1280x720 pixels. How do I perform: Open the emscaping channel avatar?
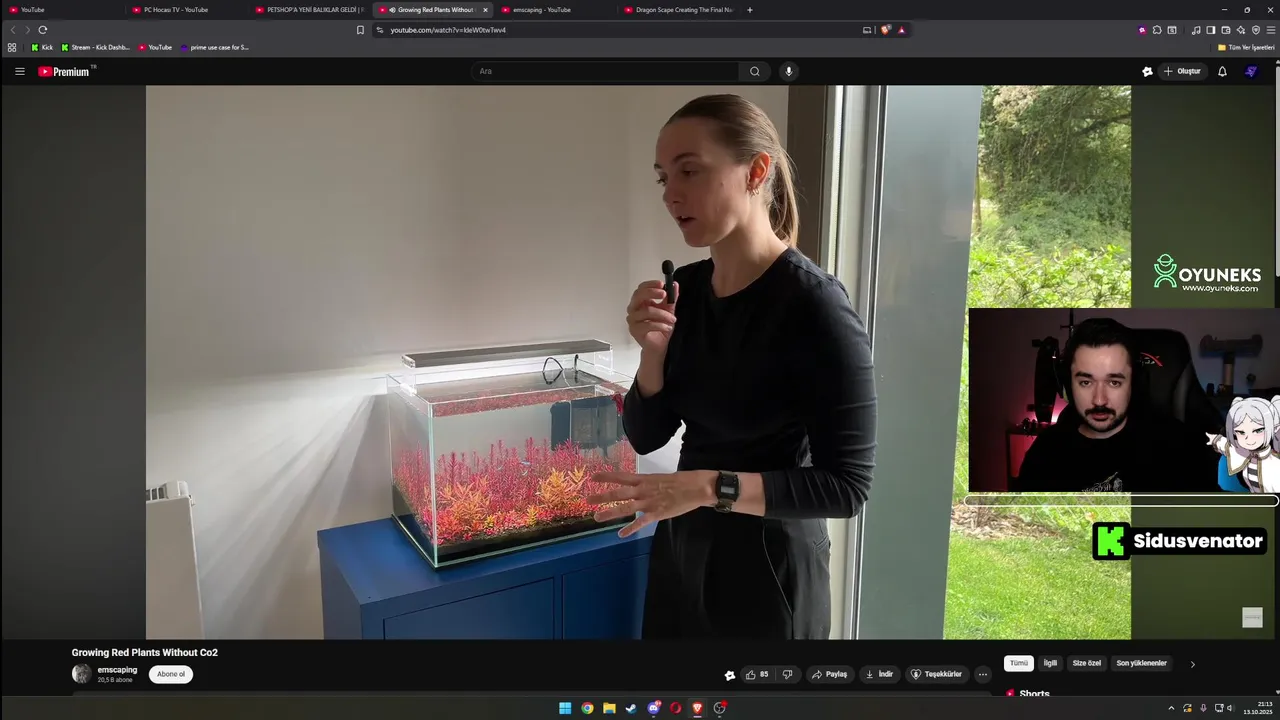[x=81, y=674]
